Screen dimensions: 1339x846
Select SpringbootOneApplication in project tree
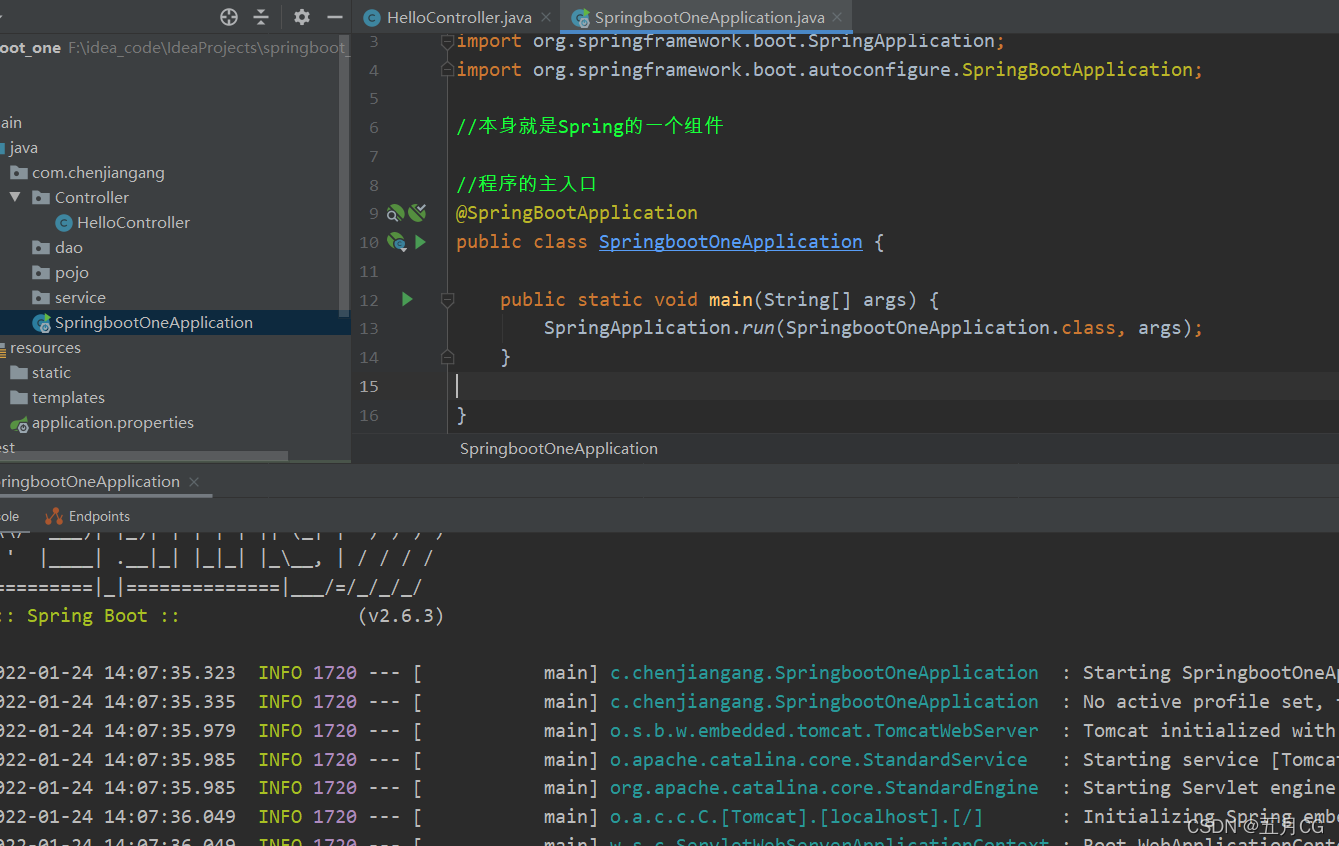point(154,323)
